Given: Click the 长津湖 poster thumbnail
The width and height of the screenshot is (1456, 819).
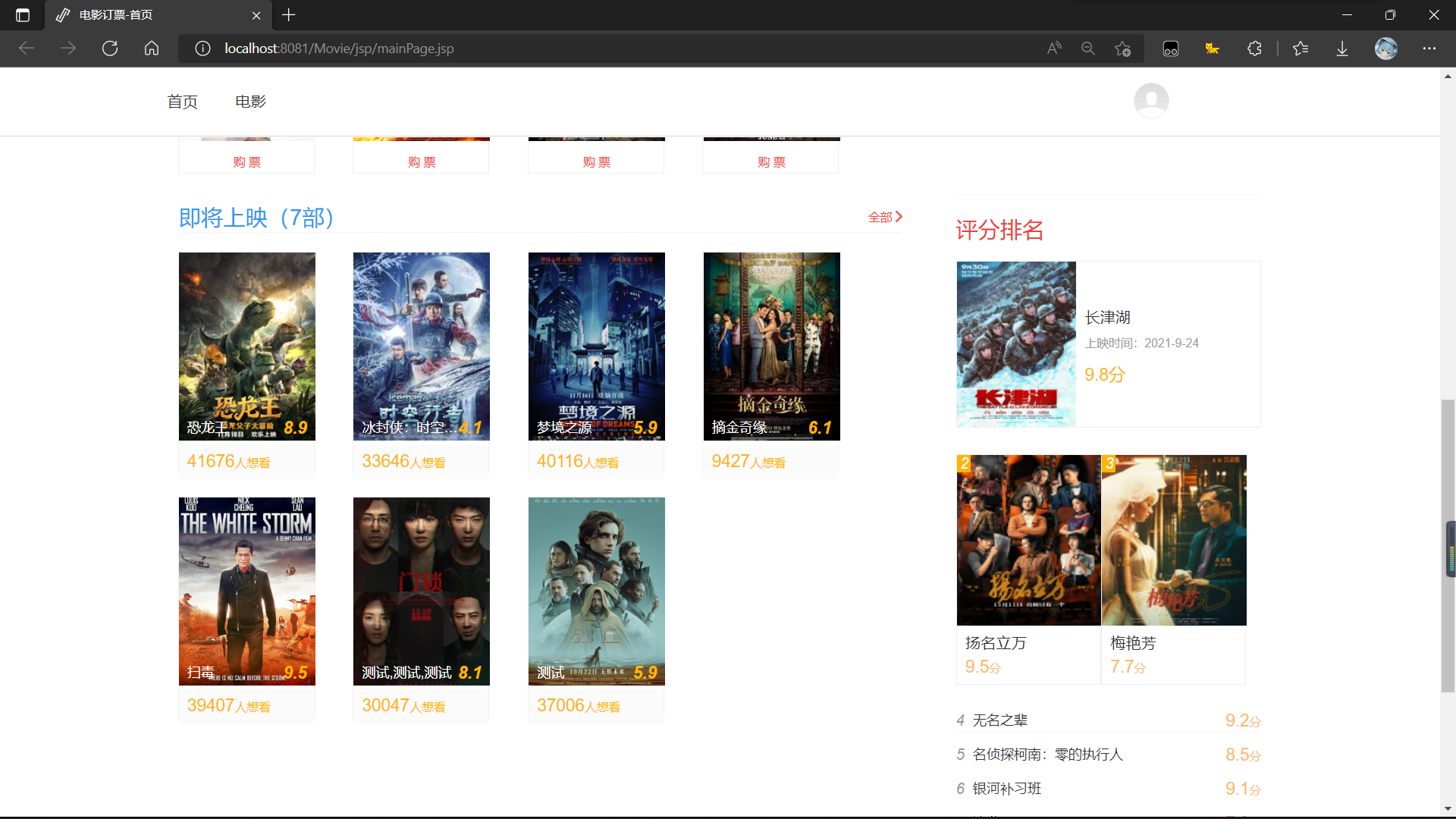Looking at the screenshot, I should tap(1015, 344).
